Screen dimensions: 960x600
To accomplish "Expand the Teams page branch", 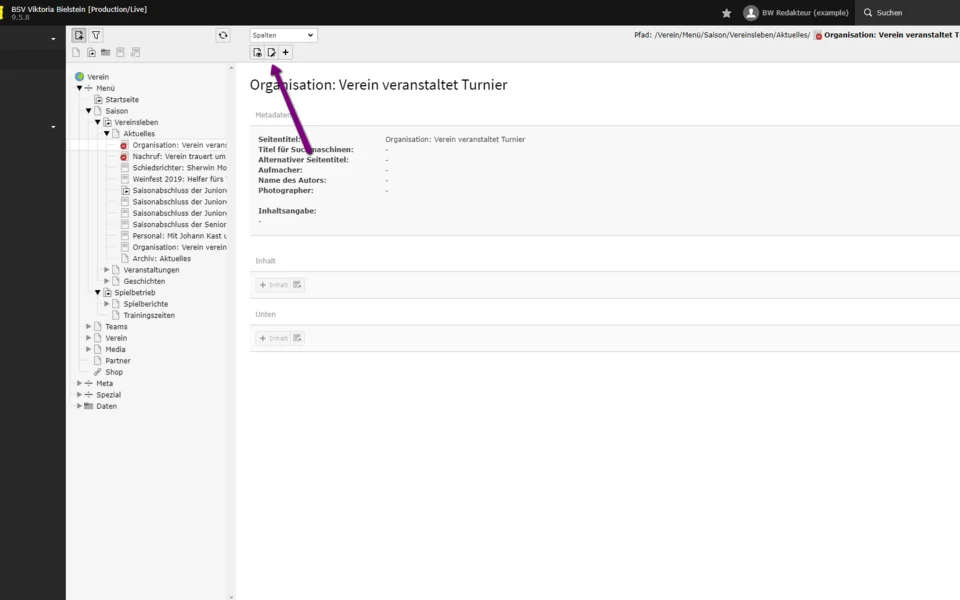I will coord(88,327).
